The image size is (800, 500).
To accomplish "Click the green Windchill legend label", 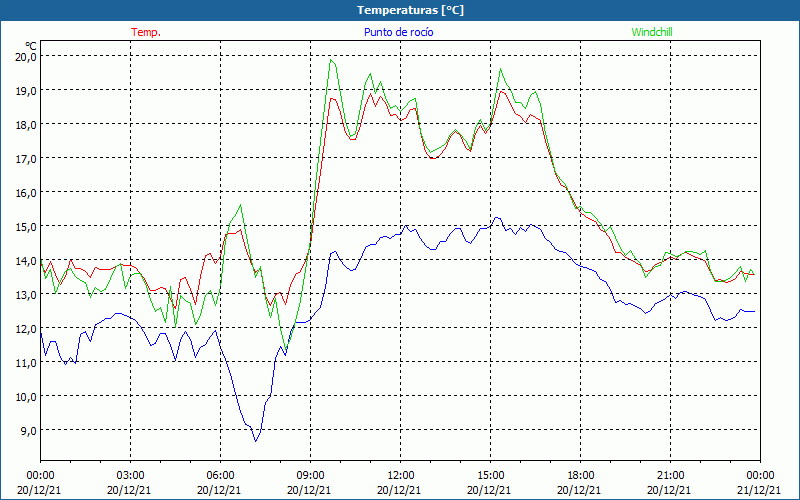I will click(652, 32).
